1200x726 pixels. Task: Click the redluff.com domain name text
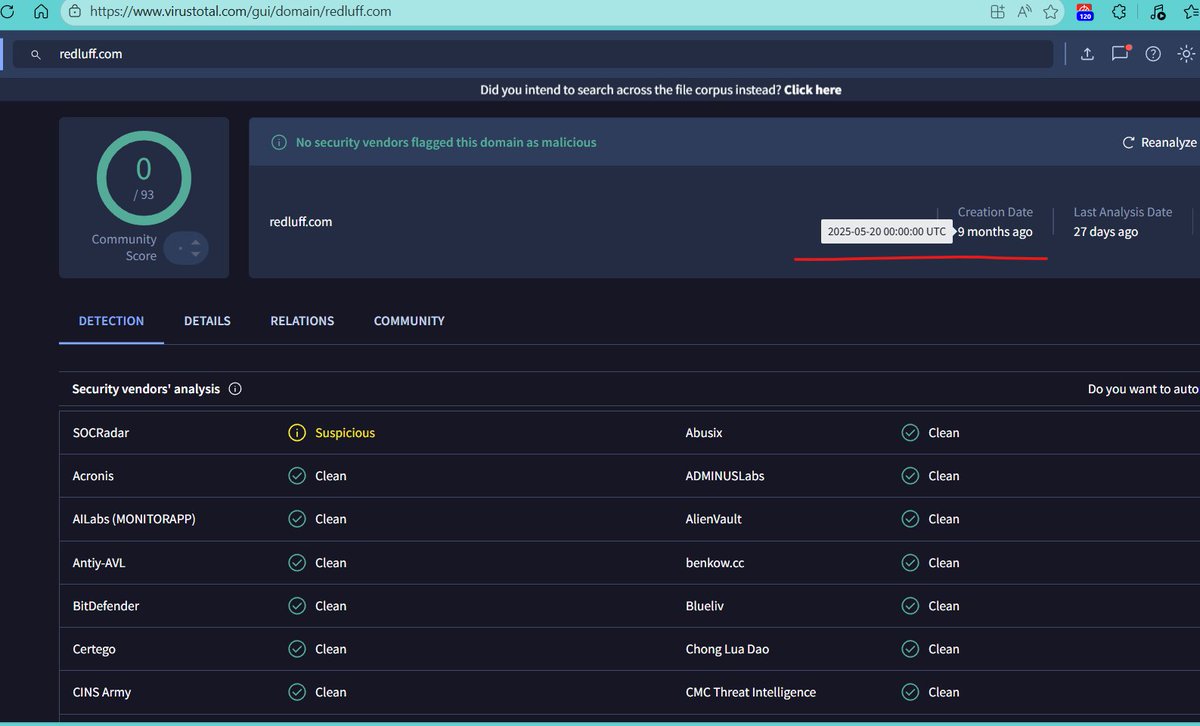301,222
